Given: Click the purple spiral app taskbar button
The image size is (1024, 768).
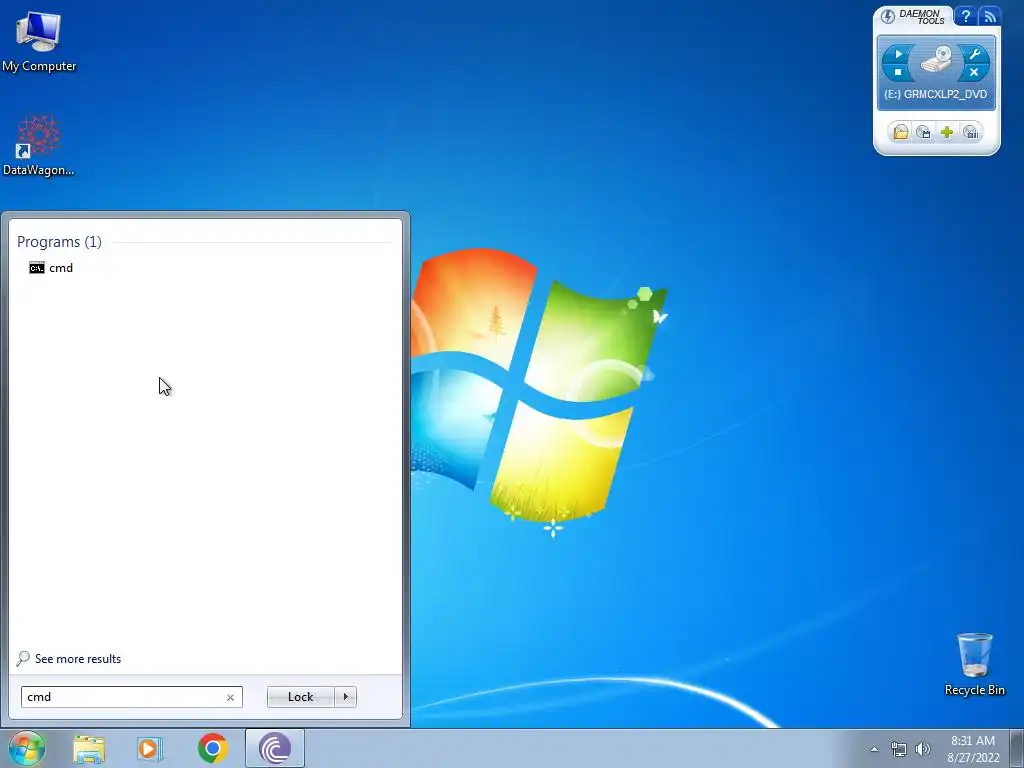Looking at the screenshot, I should (275, 748).
